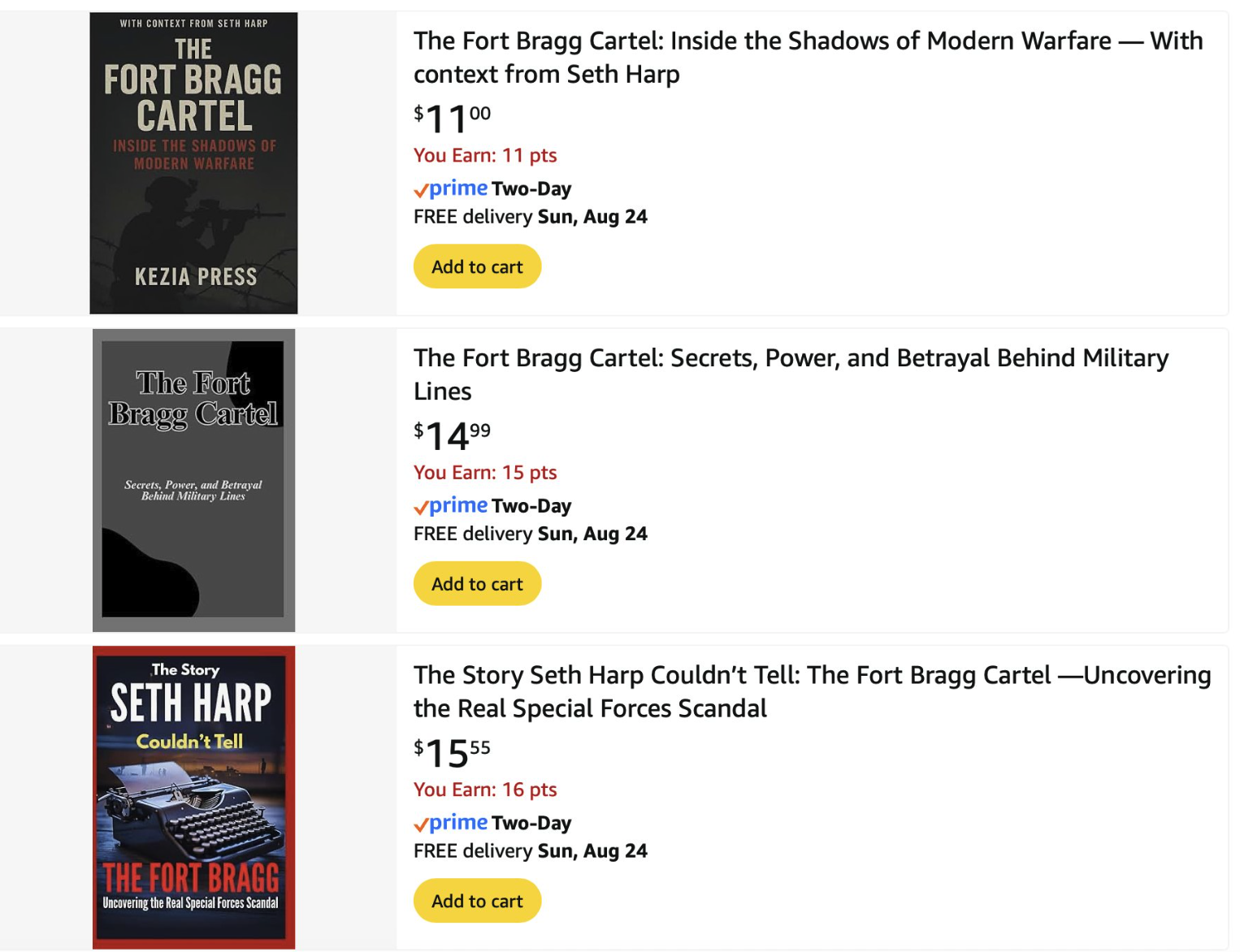Open the "Secrets, Power, and Betrayal" book title
This screenshot has width=1240, height=952.
tap(791, 374)
